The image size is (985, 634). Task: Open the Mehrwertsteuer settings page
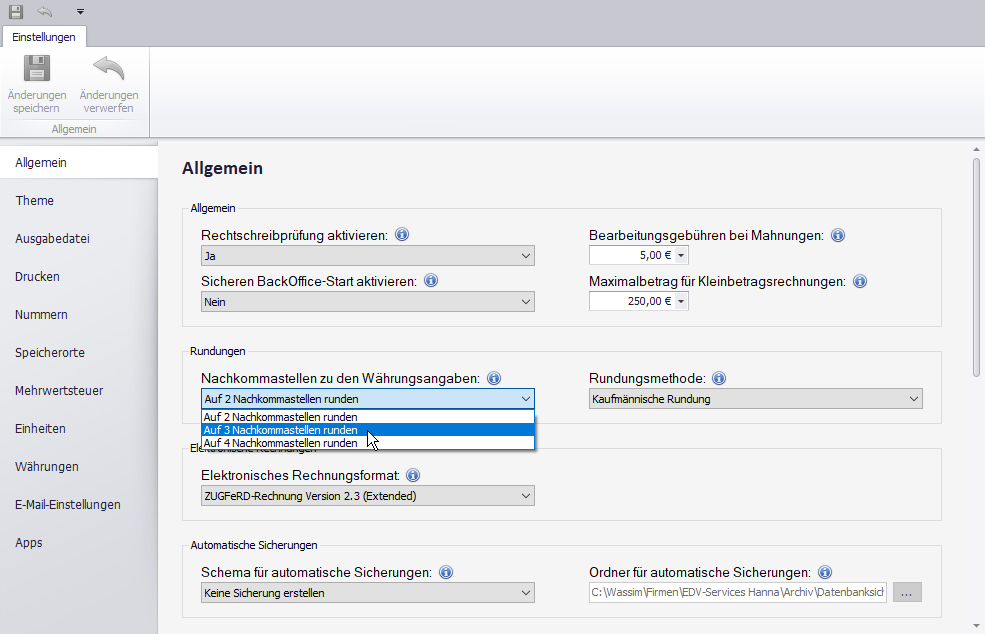(79, 391)
